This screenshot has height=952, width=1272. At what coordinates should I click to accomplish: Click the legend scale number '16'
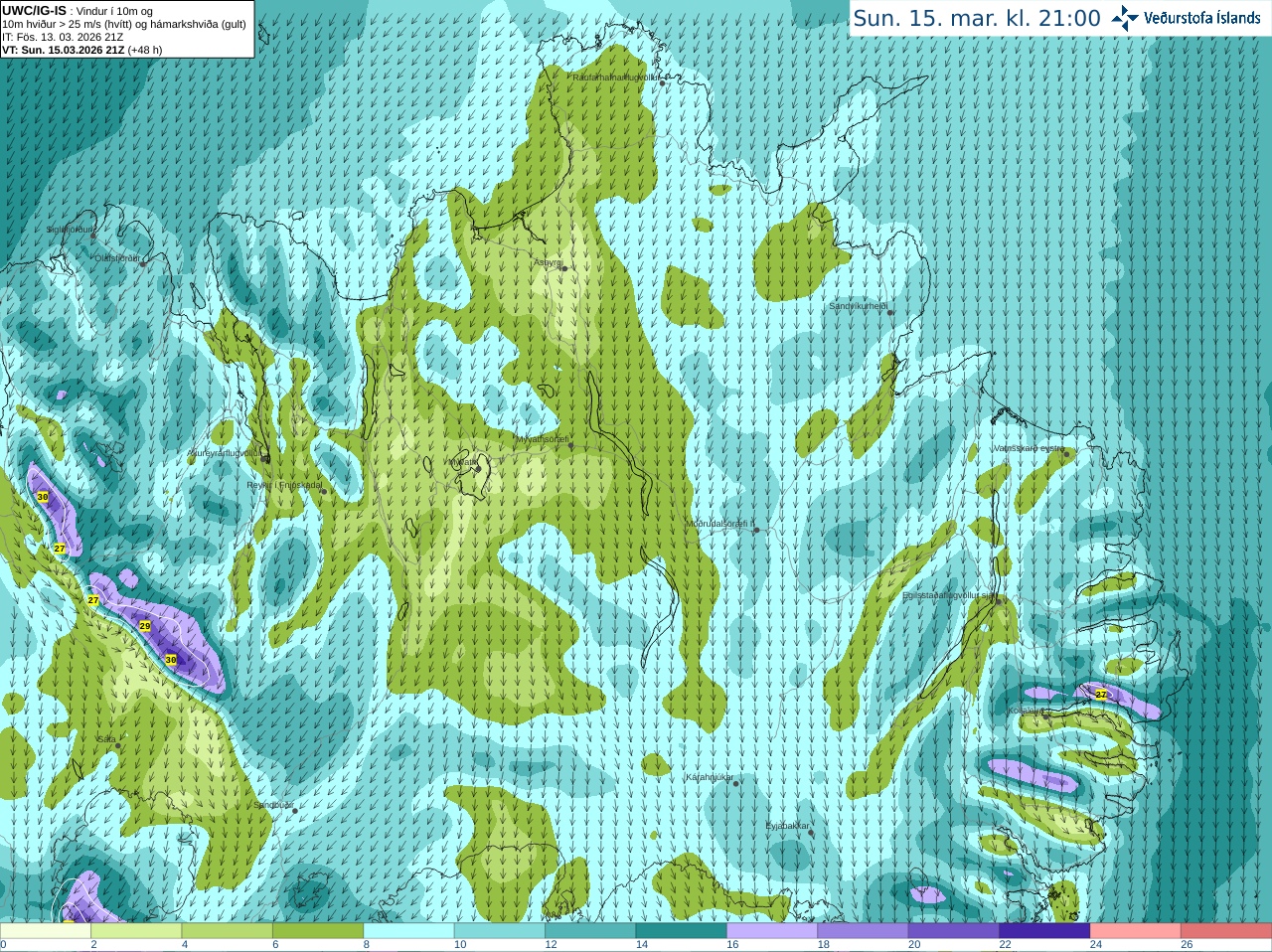[732, 945]
